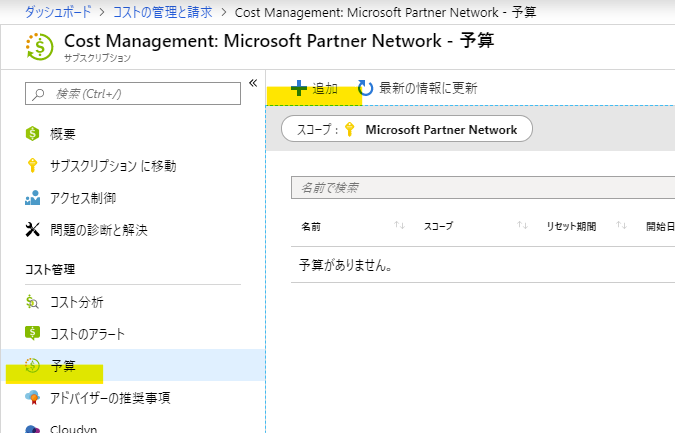Sort by the リセット期間 column arrows
Viewport: 675px width, 433px height.
pyautogui.click(x=621, y=225)
